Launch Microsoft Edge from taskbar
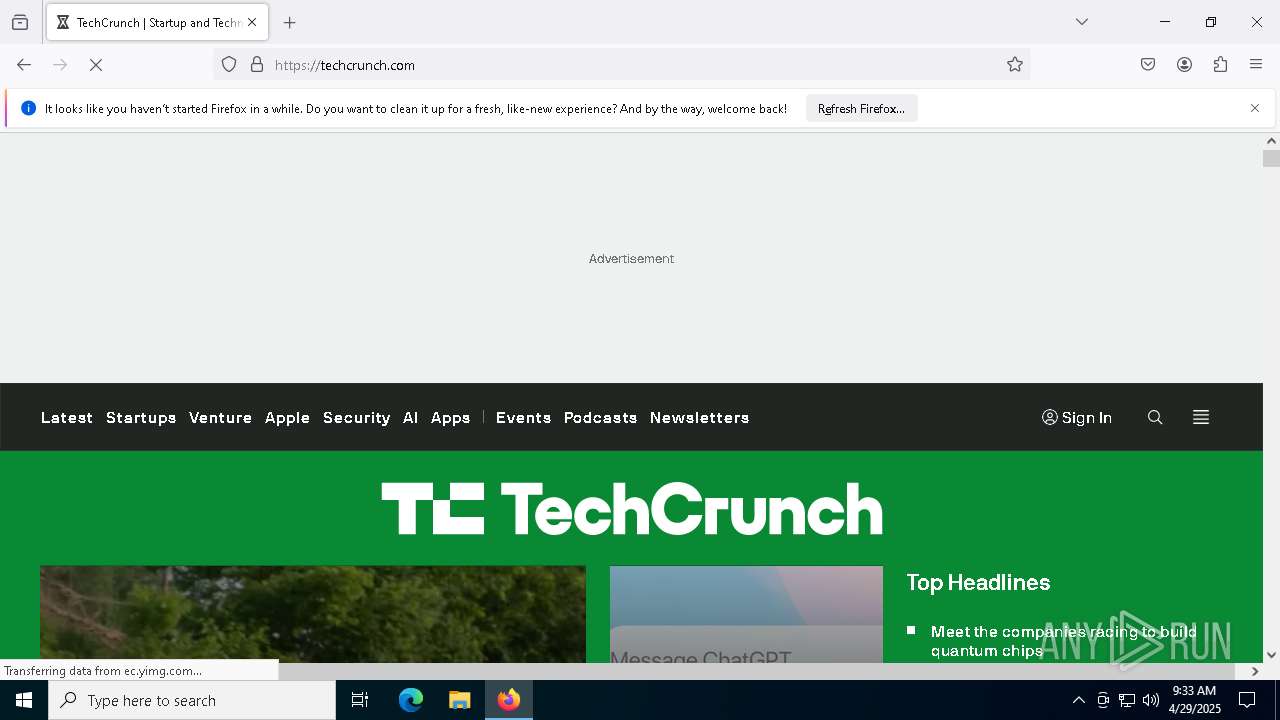 coord(411,700)
